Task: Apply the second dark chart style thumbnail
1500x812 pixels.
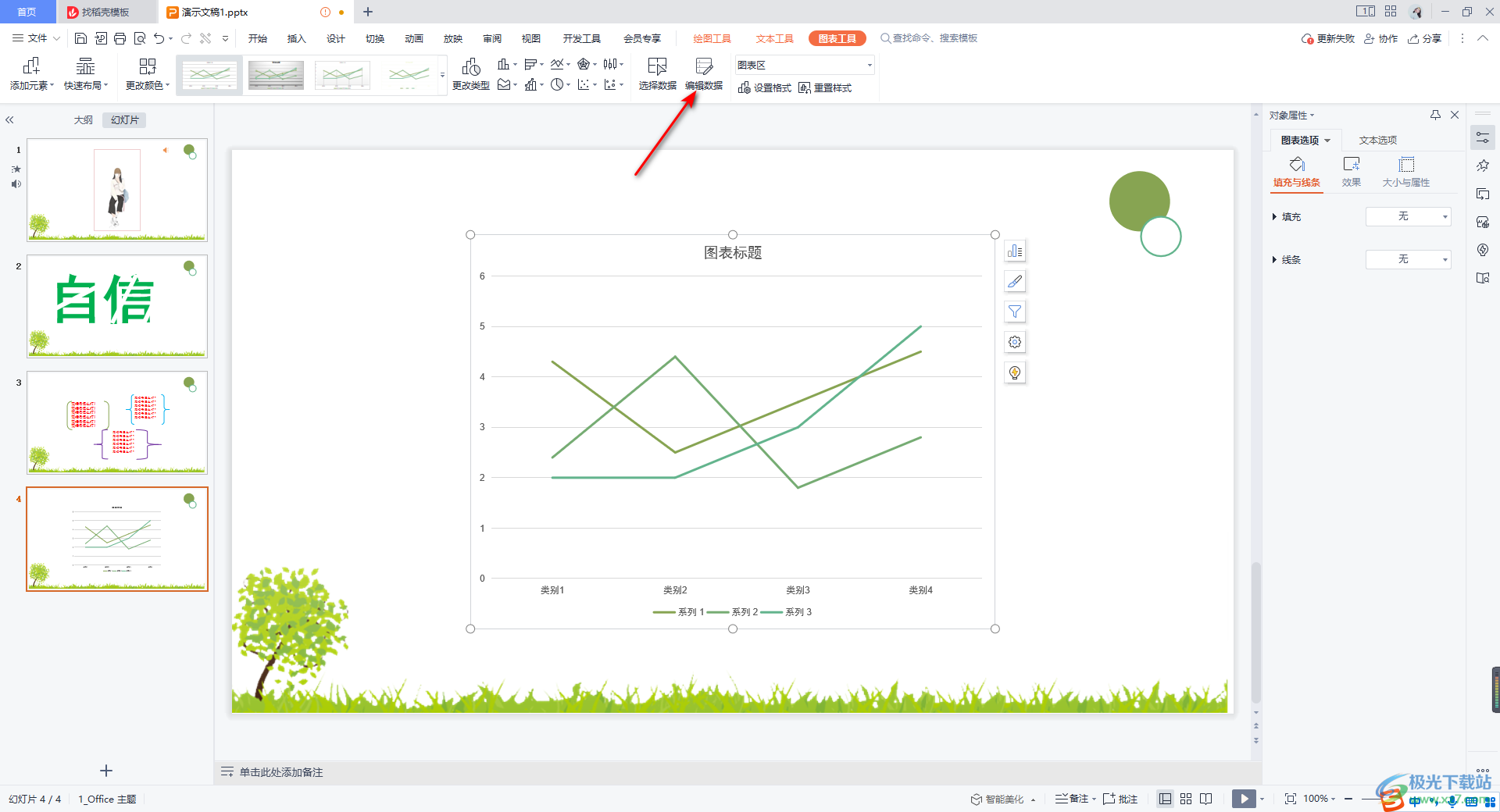Action: 276,75
